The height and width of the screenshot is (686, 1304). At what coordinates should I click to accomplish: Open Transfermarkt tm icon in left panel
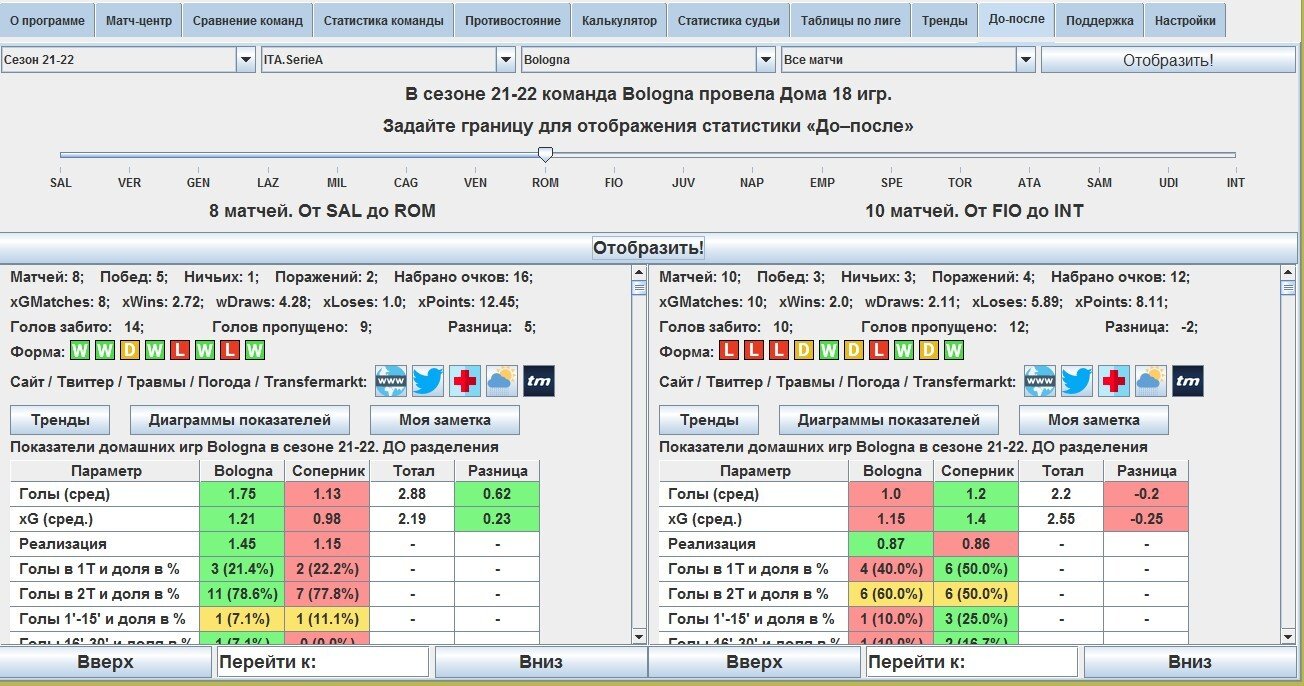click(539, 381)
